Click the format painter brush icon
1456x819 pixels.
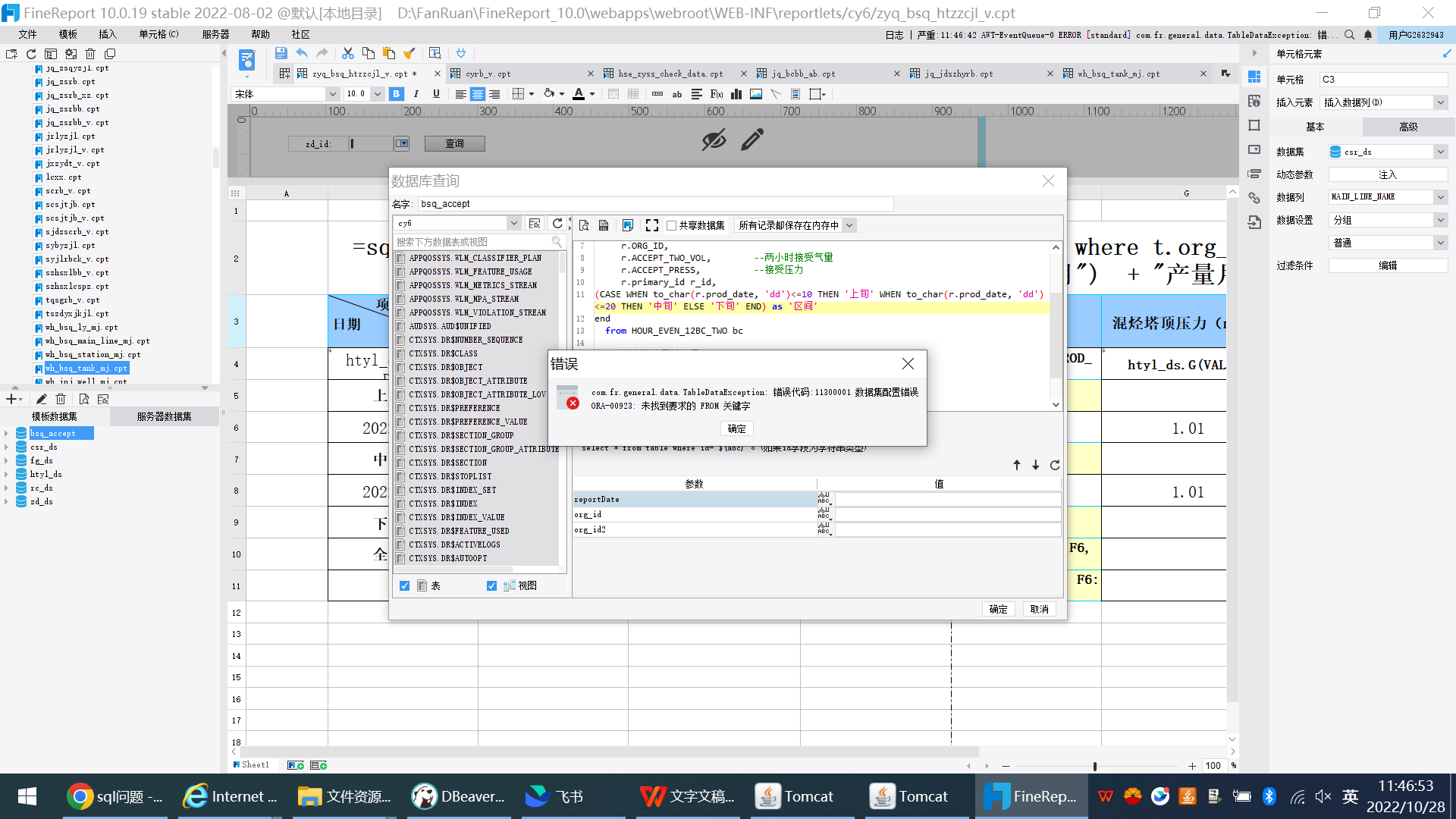[x=409, y=53]
